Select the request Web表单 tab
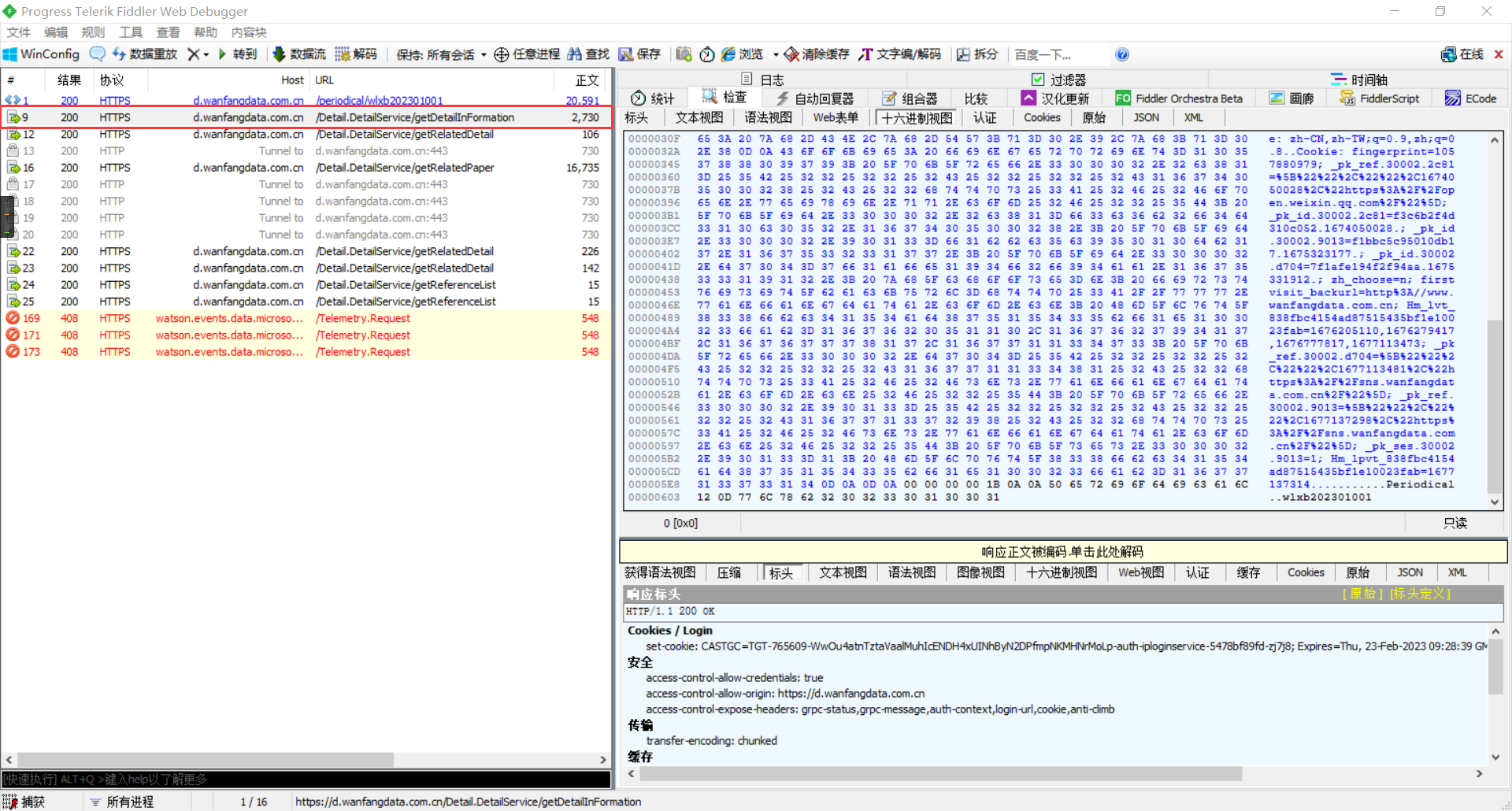Screen dimensions: 1512x811 [x=836, y=117]
